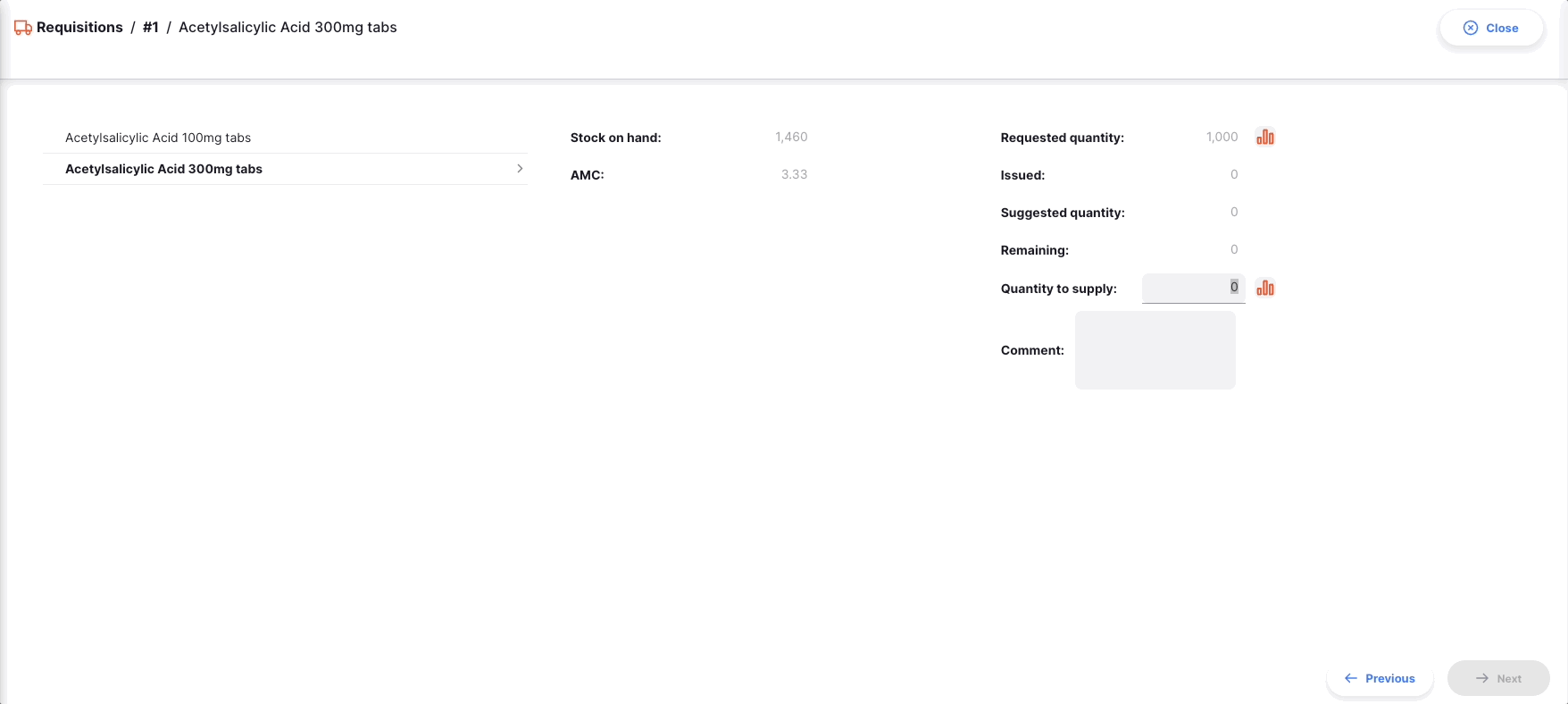Screen dimensions: 1568x704
Task: Click Requested quantity value 1,000
Action: (x=1222, y=137)
